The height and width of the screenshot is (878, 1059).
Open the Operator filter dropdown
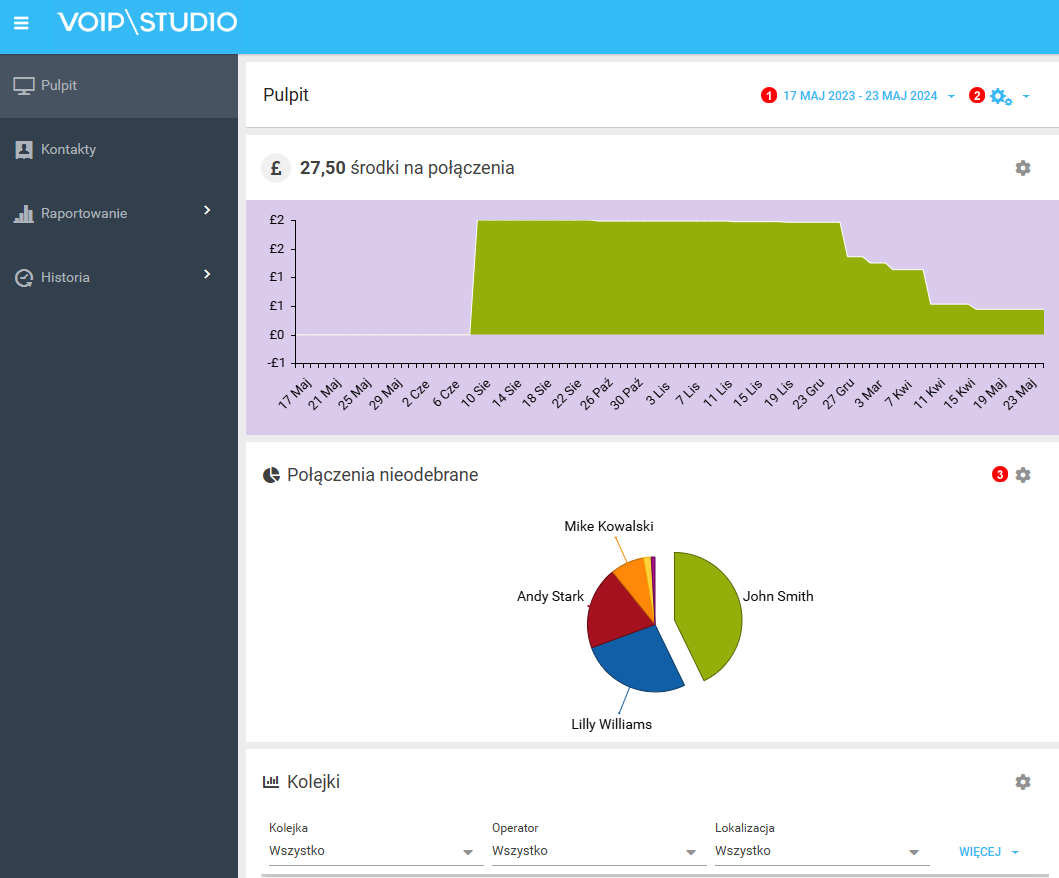690,852
